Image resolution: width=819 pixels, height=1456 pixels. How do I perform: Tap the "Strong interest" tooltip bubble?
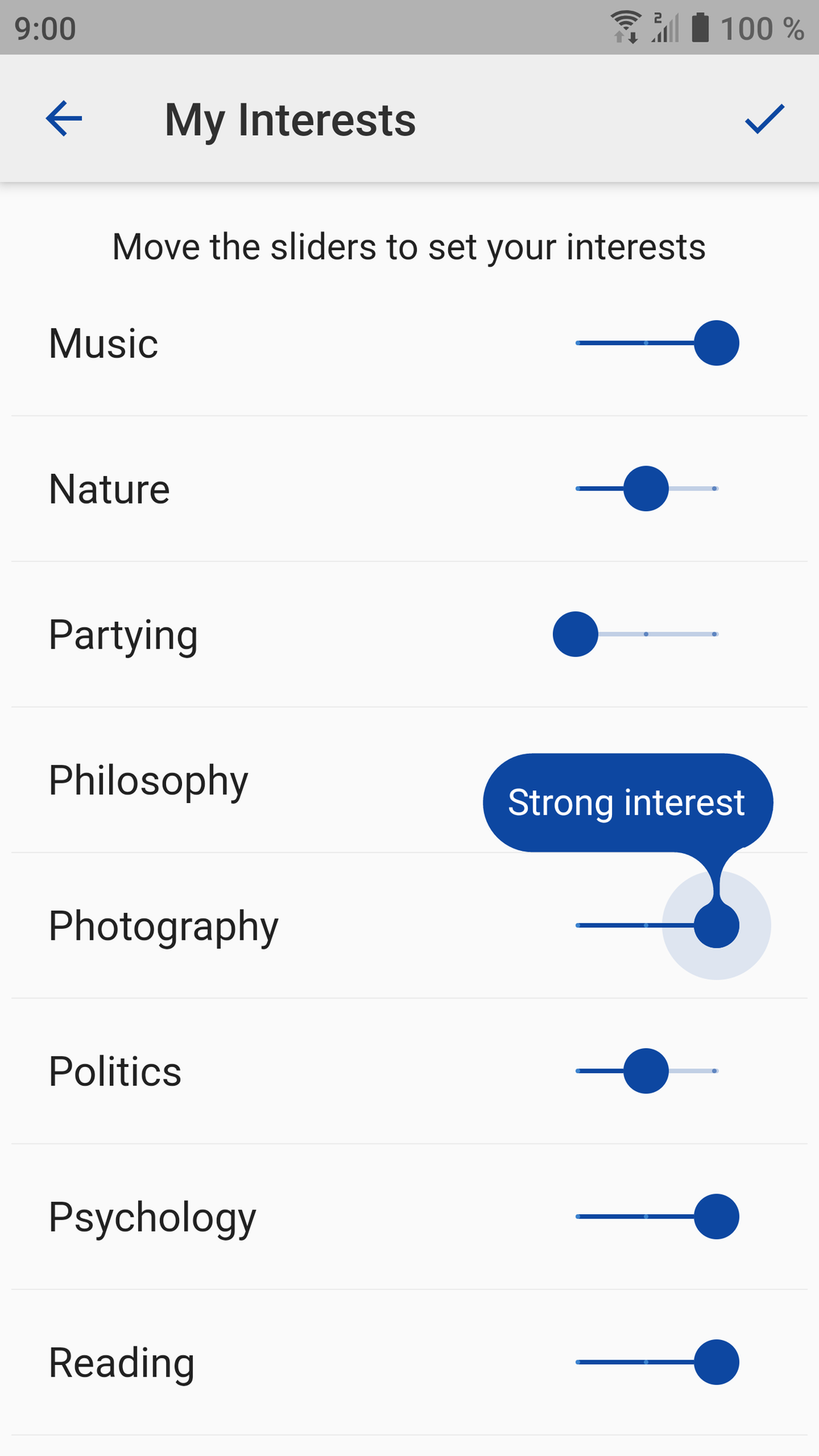626,802
